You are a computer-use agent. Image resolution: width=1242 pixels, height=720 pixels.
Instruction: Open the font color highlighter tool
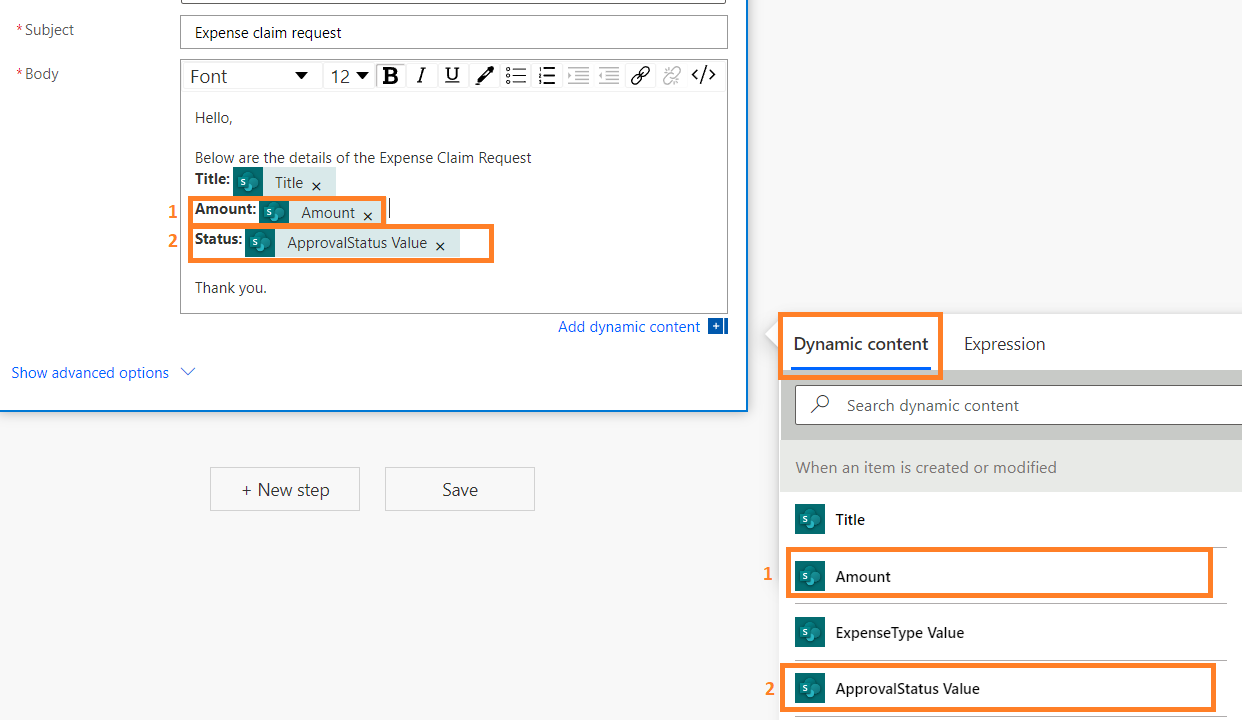(484, 76)
